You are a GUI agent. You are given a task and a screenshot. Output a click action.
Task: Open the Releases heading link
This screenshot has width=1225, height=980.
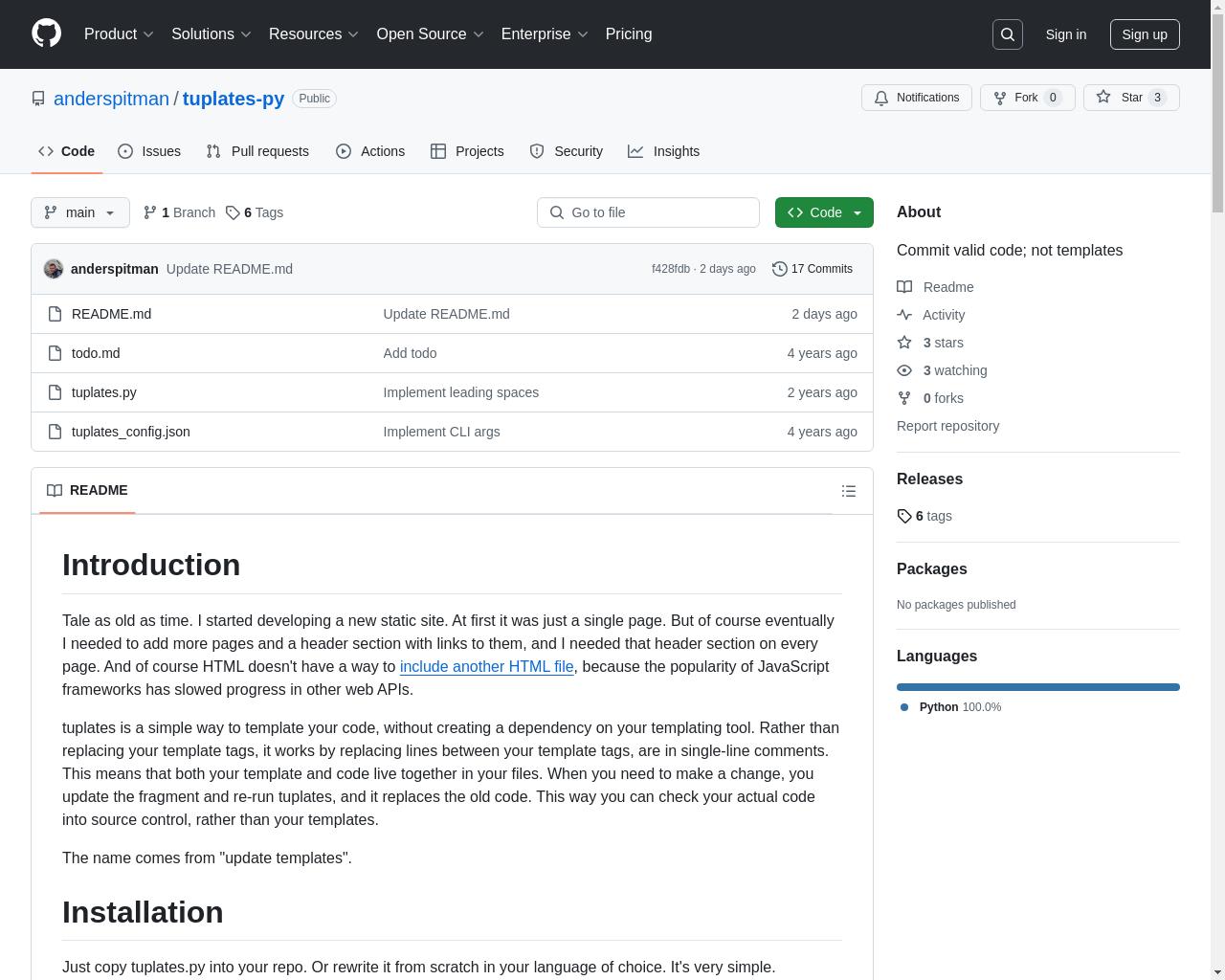[x=929, y=479]
